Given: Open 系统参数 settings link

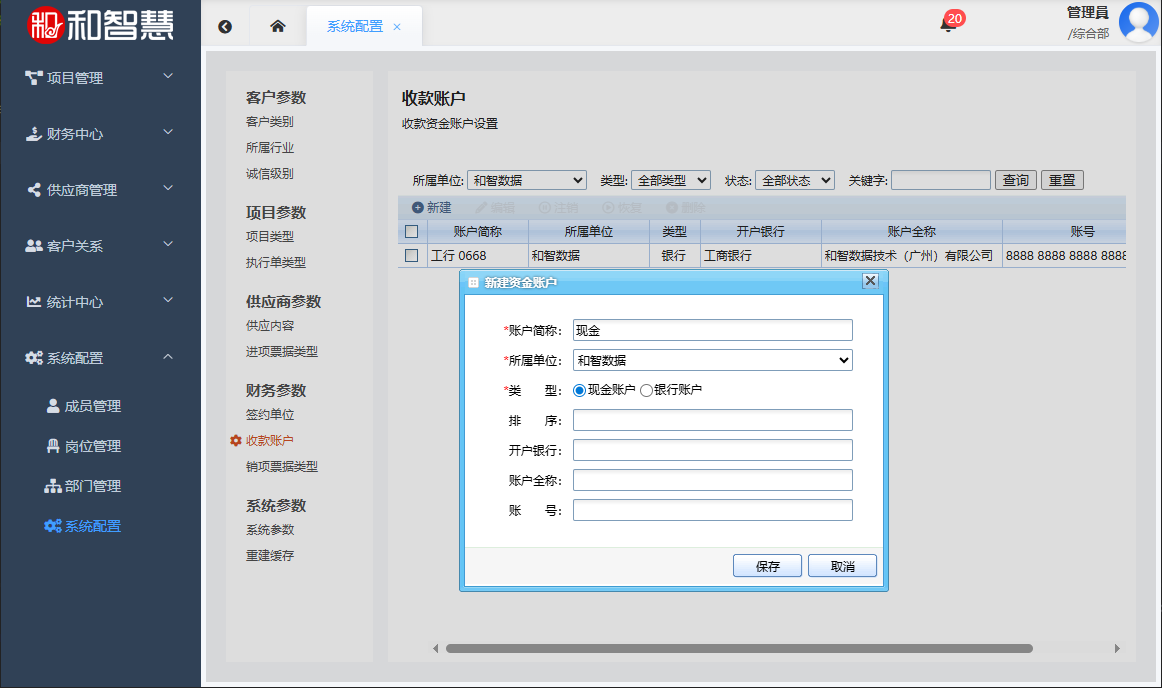Looking at the screenshot, I should click(270, 529).
